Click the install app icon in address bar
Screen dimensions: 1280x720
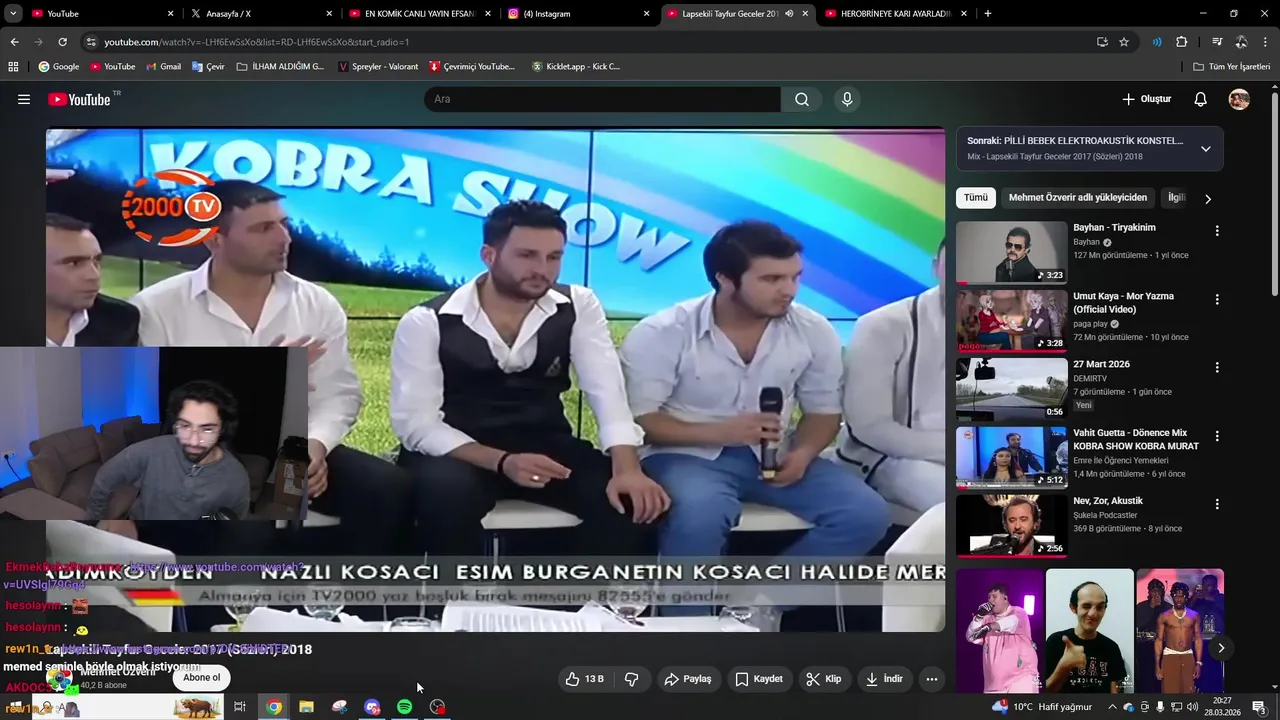pyautogui.click(x=1102, y=42)
